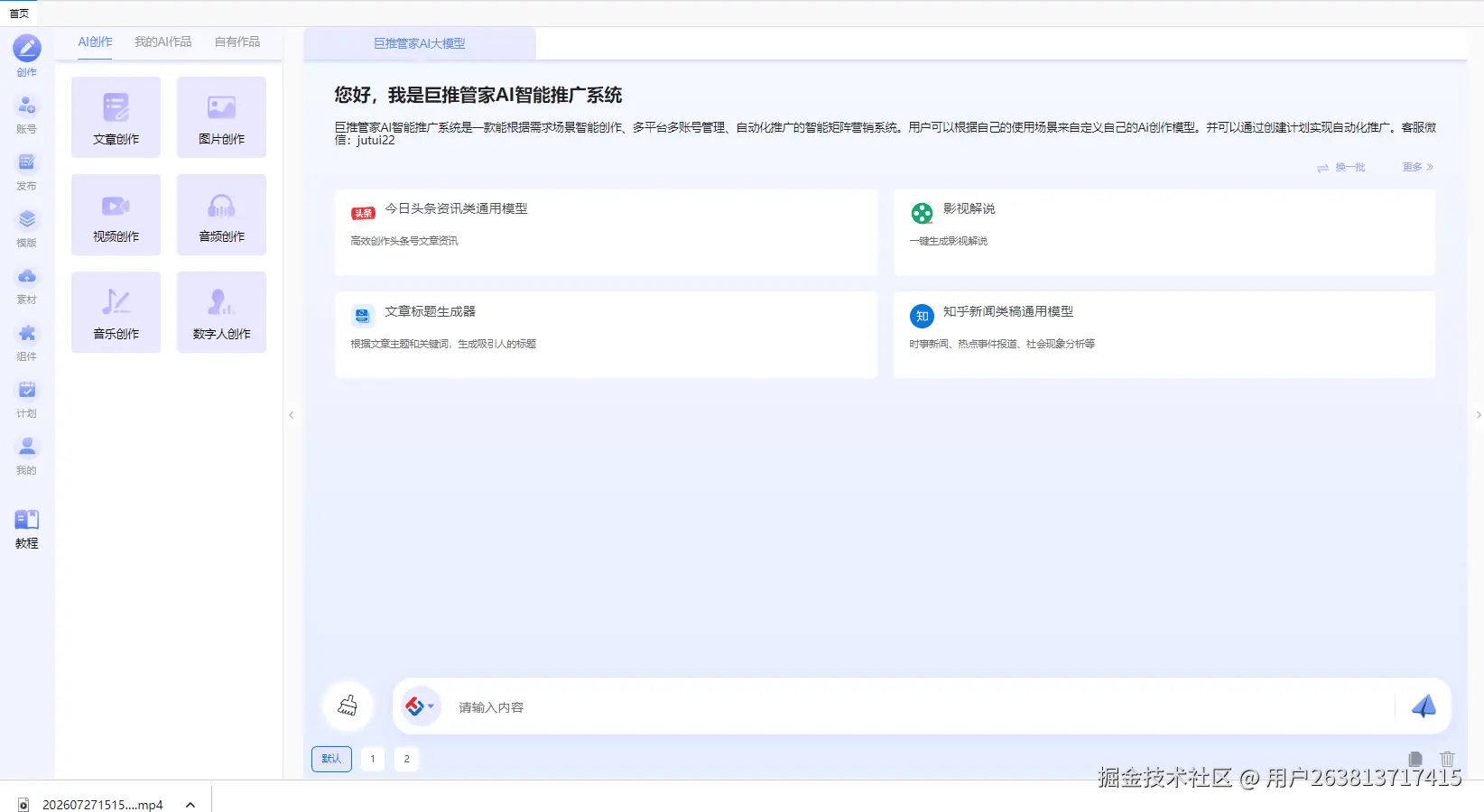Start 音乐创作 music creation
This screenshot has width=1484, height=812.
116,312
